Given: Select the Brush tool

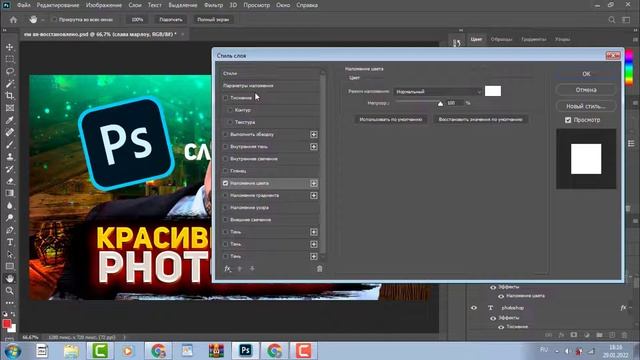Looking at the screenshot, I should click(9, 144).
